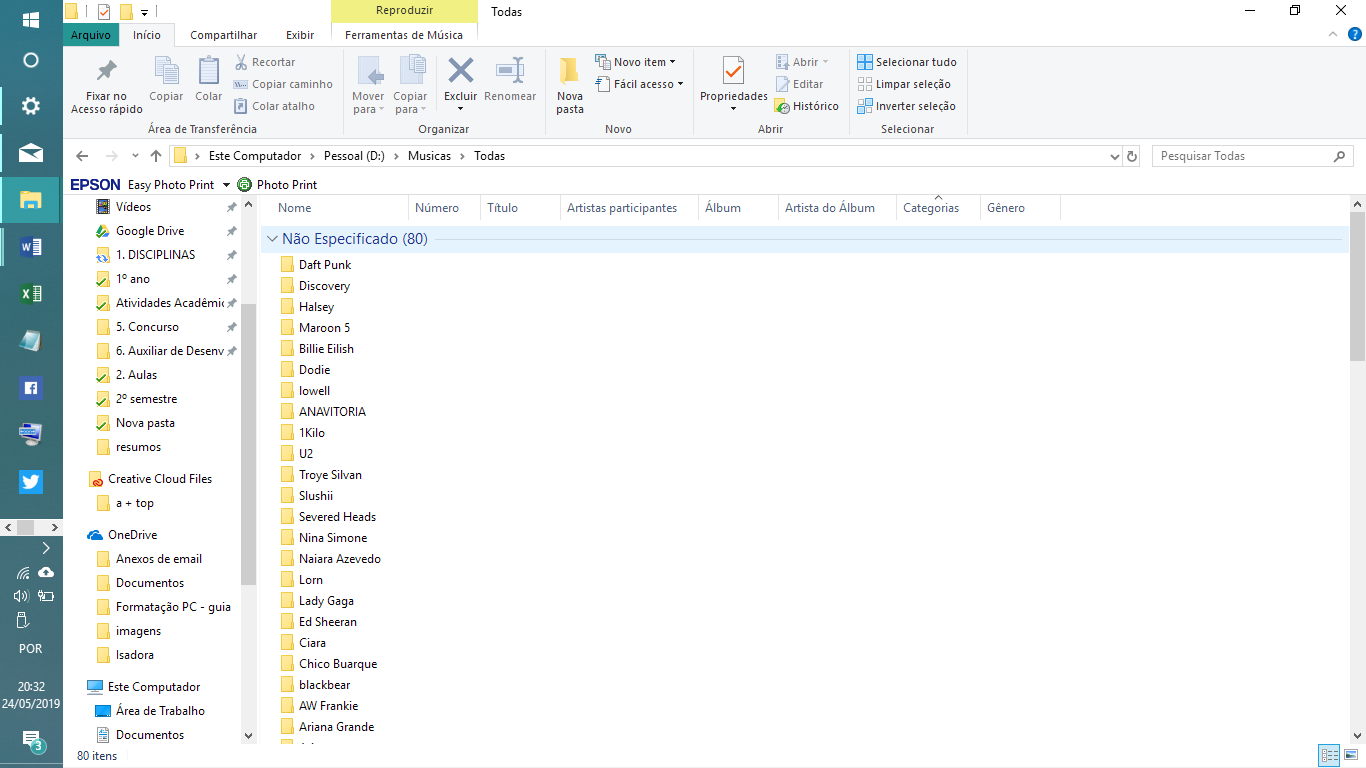The width and height of the screenshot is (1366, 768).
Task: Click file list vertical scrollbar
Action: point(1357,286)
